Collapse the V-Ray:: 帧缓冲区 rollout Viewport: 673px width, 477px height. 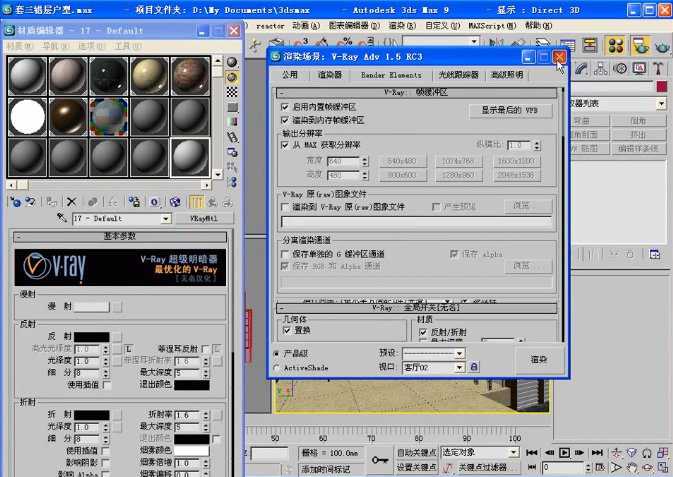click(417, 92)
